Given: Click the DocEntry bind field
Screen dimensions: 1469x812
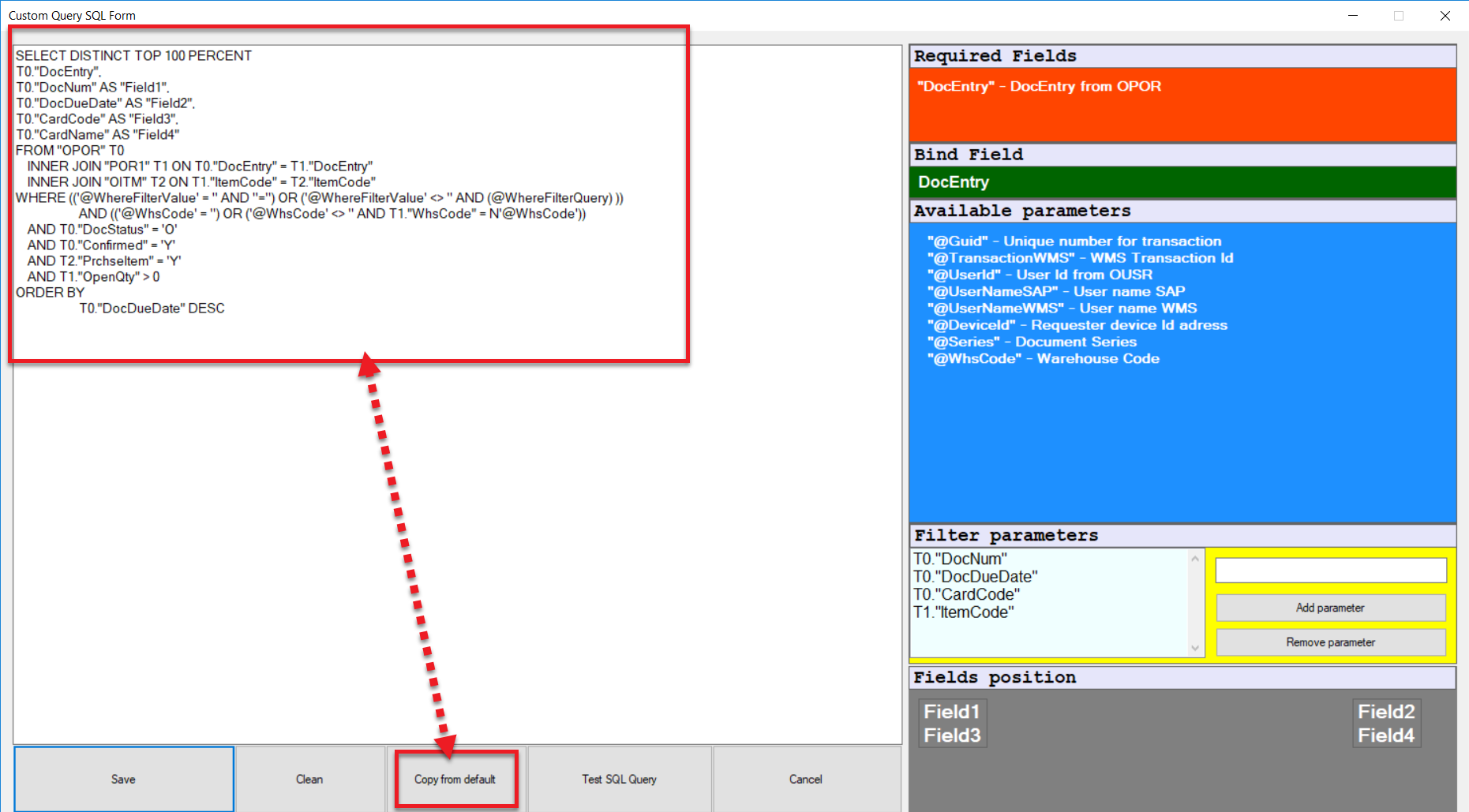Looking at the screenshot, I should click(x=953, y=182).
